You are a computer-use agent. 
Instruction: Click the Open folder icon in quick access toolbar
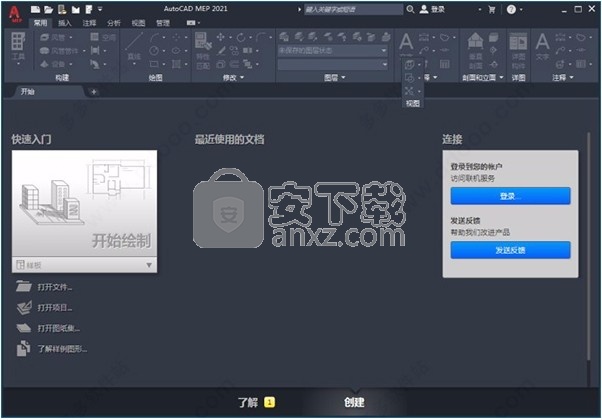pos(48,9)
